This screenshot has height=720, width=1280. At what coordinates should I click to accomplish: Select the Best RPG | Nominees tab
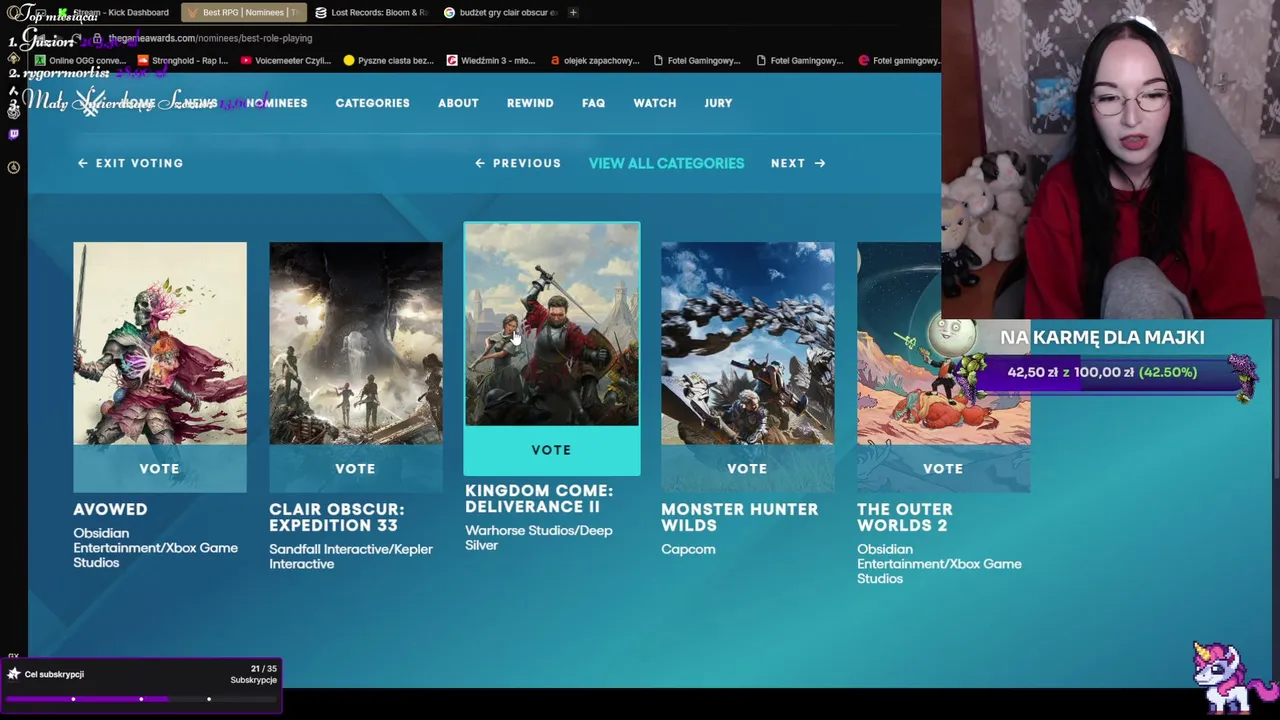[245, 12]
